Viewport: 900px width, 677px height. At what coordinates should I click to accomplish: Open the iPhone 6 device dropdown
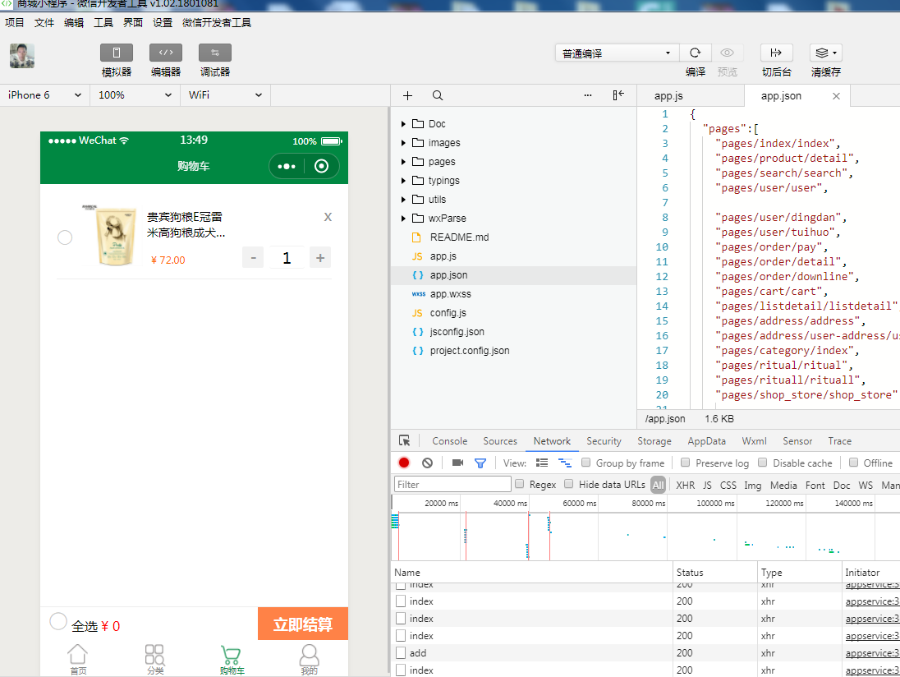coord(45,95)
